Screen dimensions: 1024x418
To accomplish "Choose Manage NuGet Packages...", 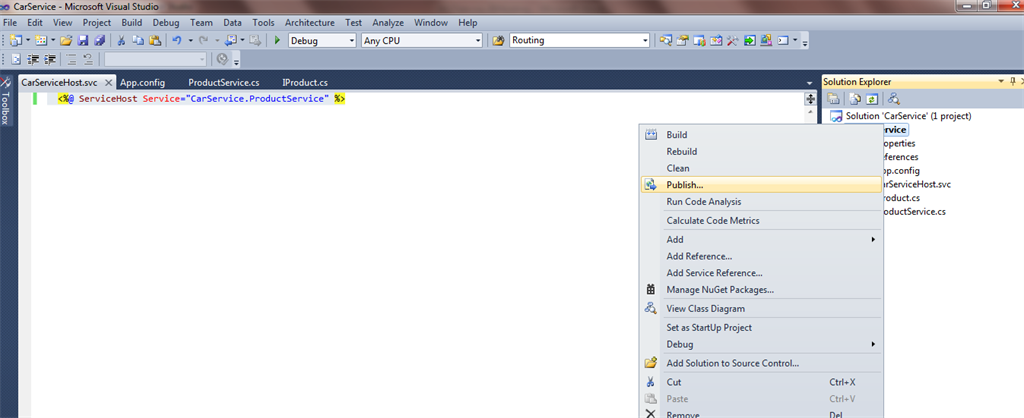I will [x=761, y=289].
